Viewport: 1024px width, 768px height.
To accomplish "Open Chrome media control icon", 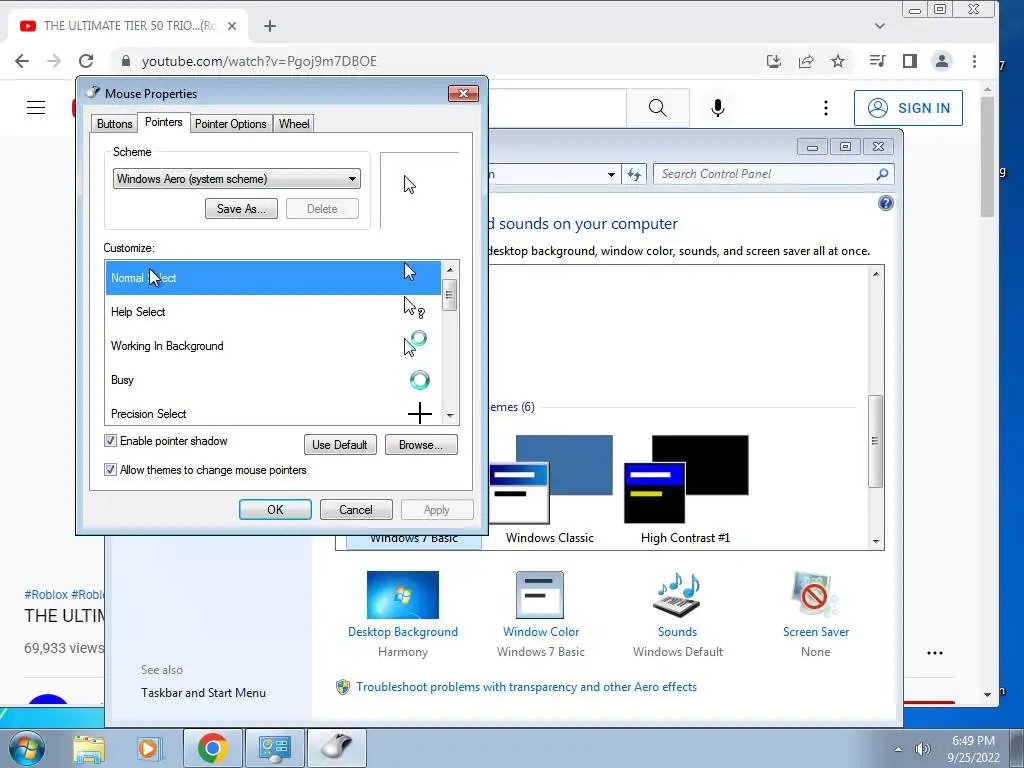I will pos(878,61).
